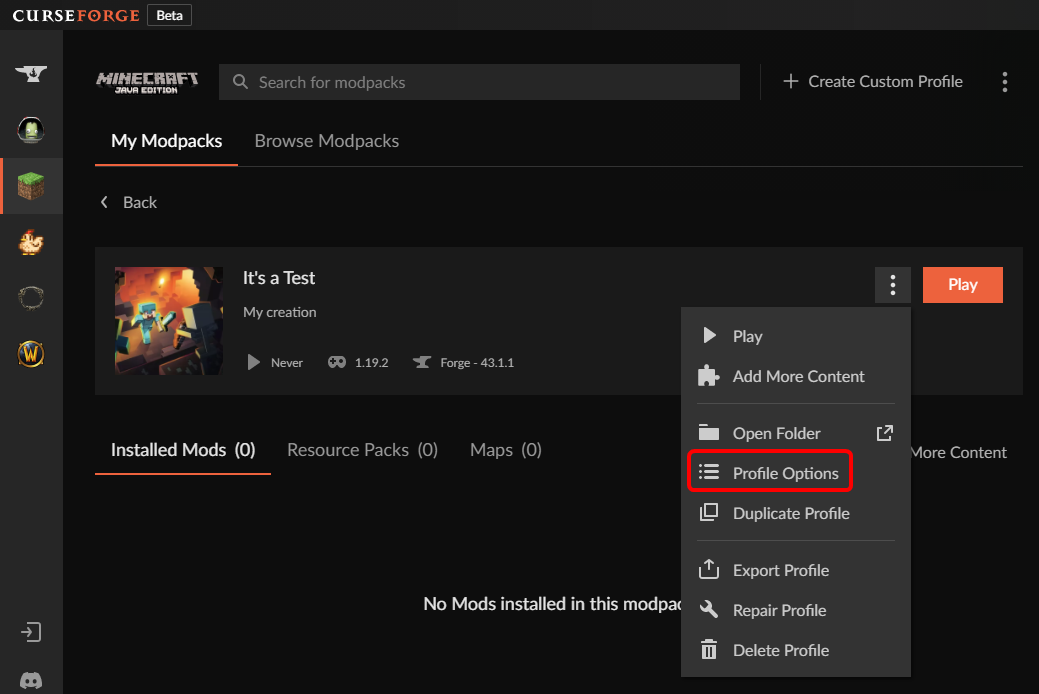Choose Add More Content in menu
Viewport: 1039px width, 694px height.
[x=796, y=376]
